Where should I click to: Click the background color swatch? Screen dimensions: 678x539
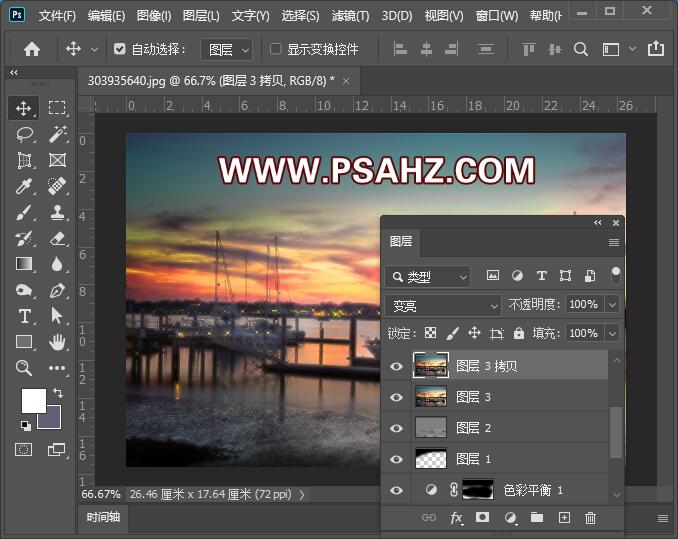click(54, 421)
